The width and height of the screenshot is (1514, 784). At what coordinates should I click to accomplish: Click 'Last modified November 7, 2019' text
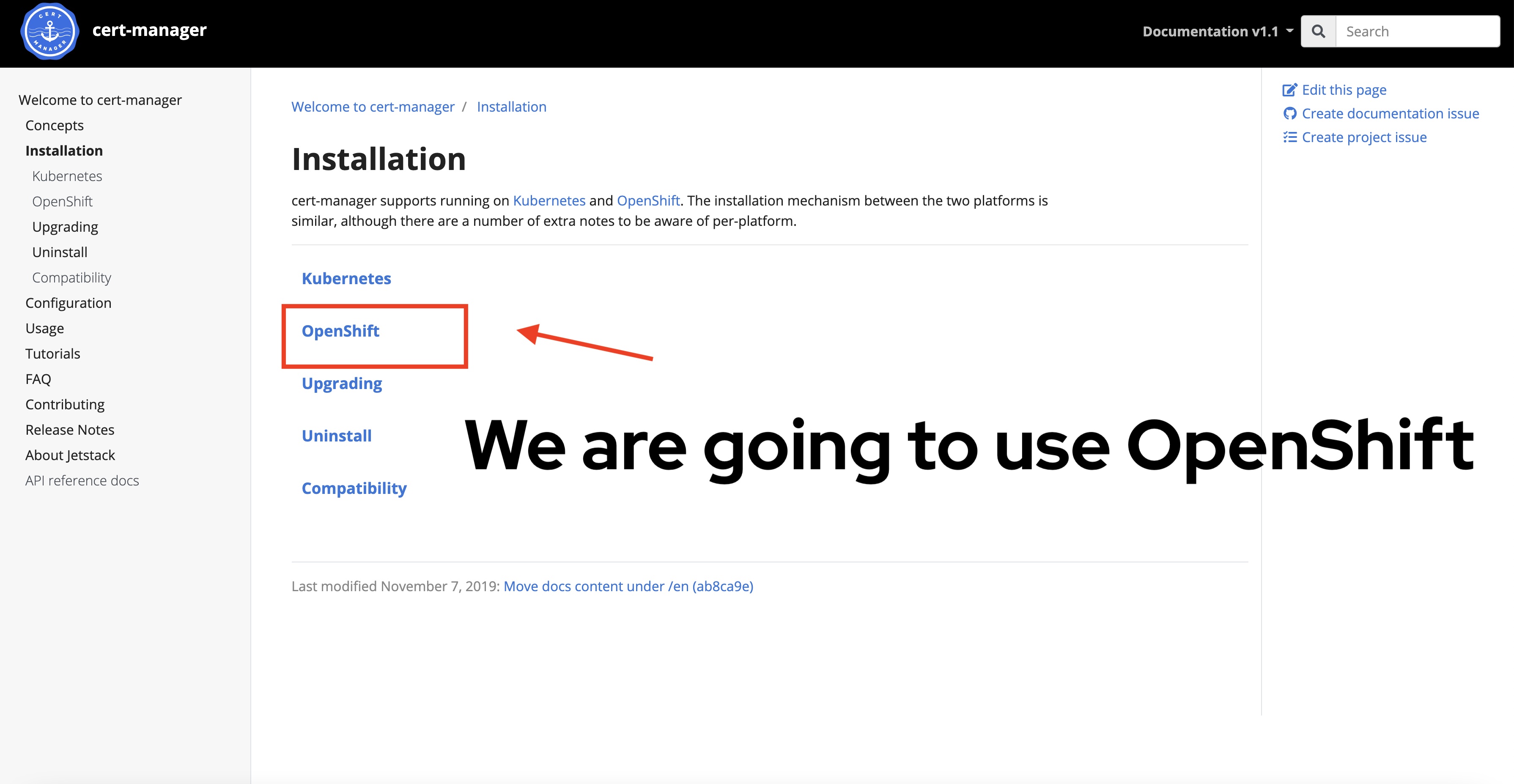click(x=395, y=586)
